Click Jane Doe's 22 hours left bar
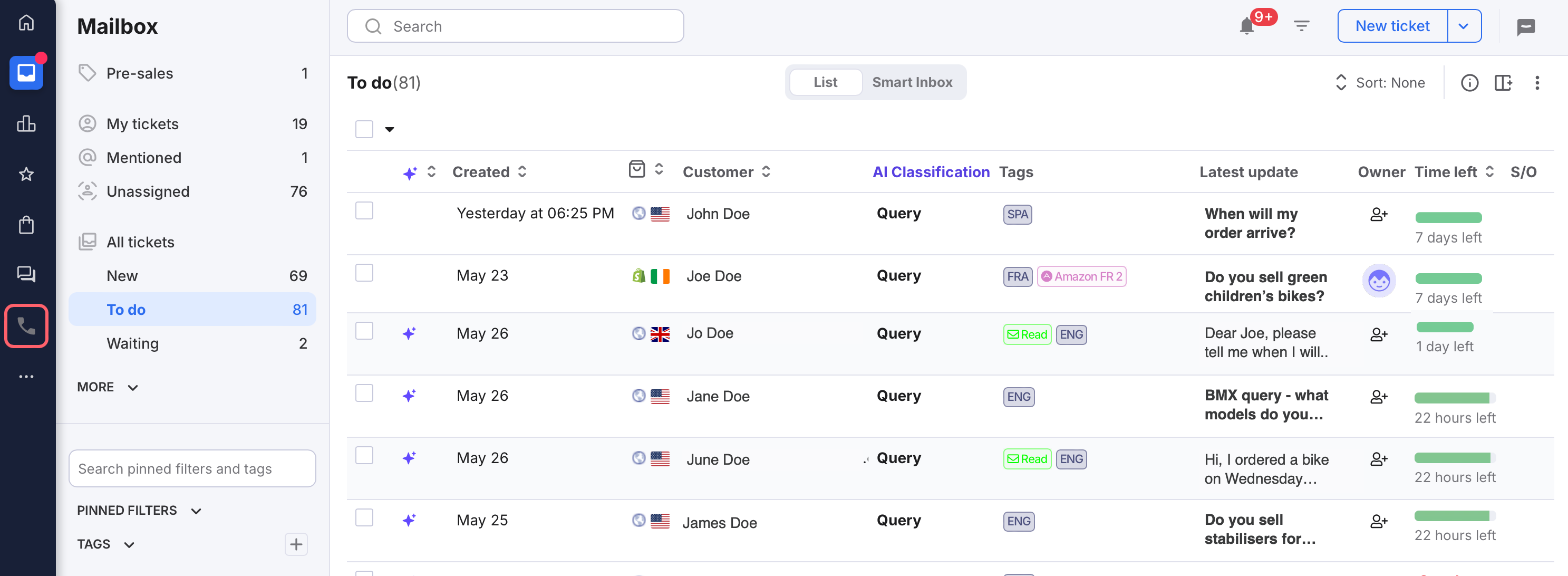 pyautogui.click(x=1454, y=398)
